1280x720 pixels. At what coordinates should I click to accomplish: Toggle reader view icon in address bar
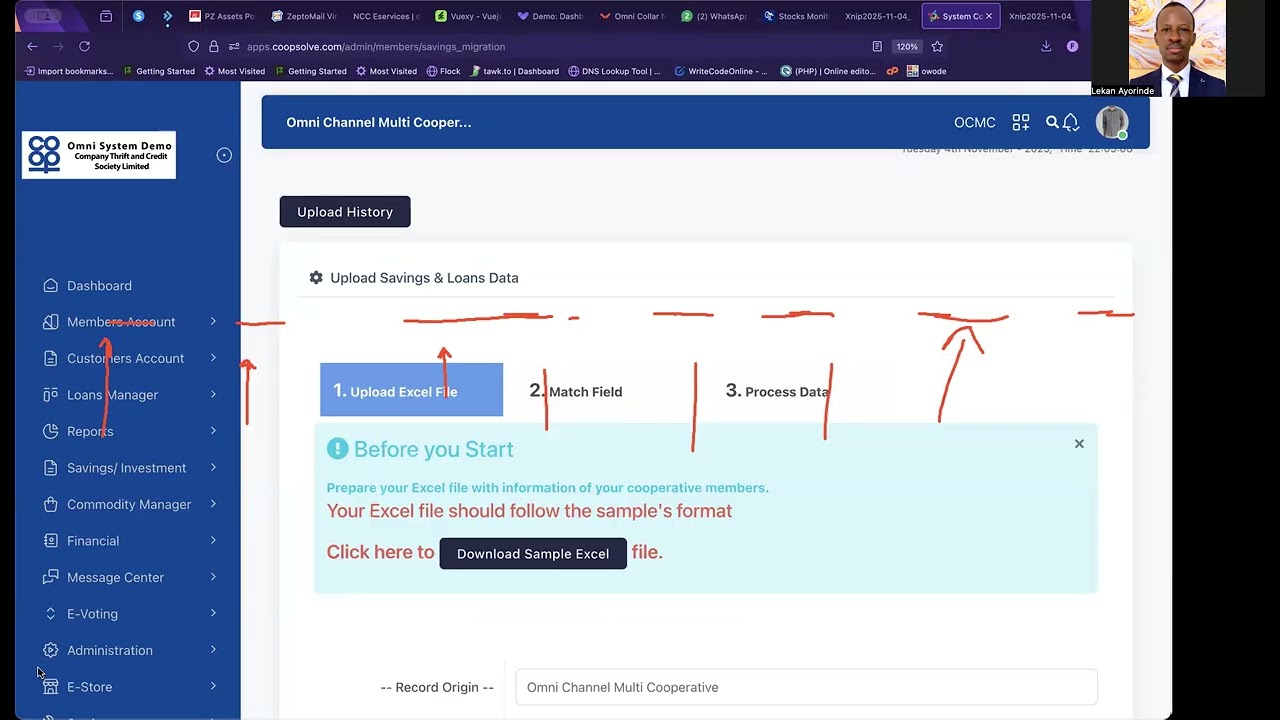(x=877, y=46)
